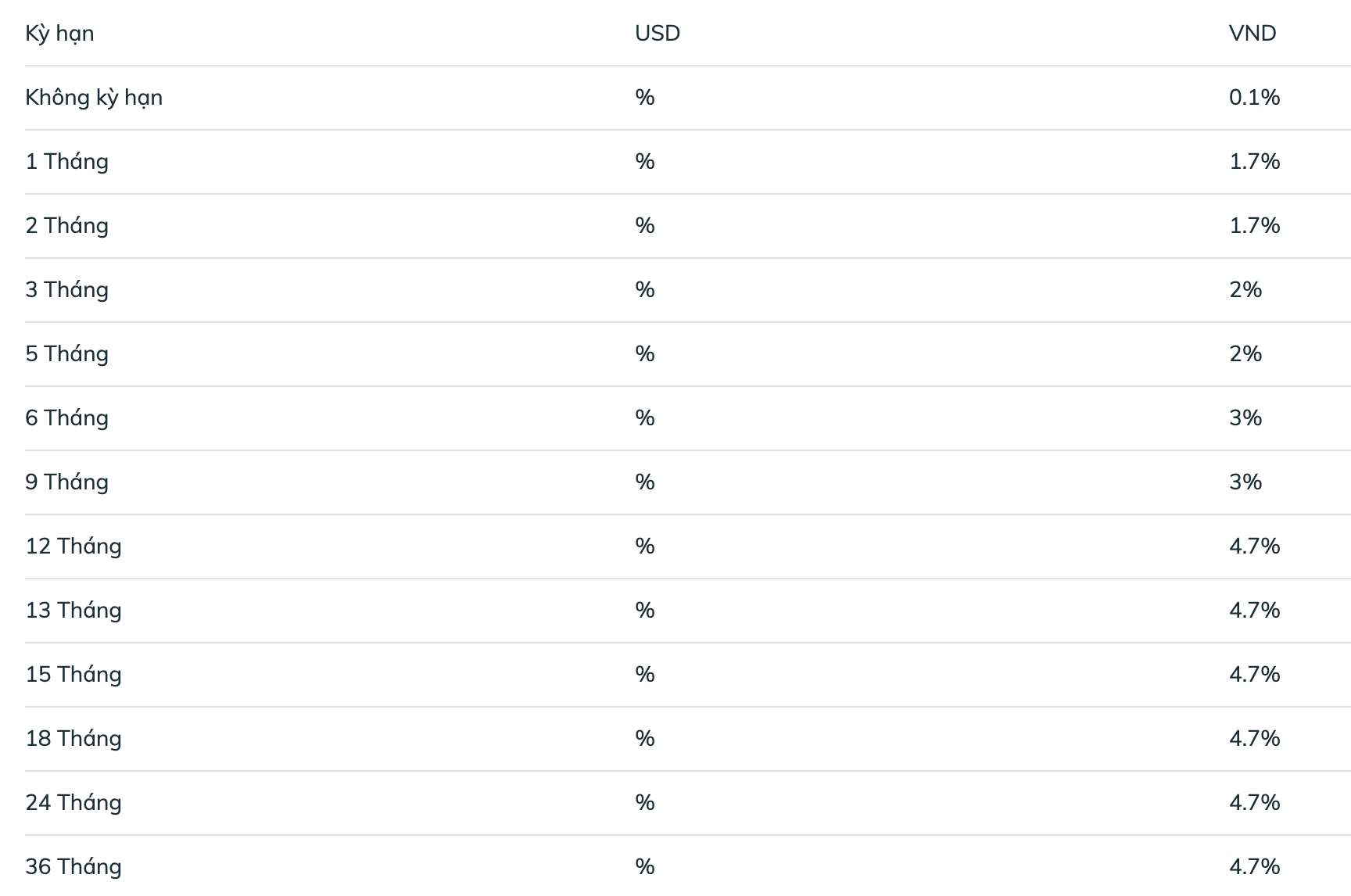Image resolution: width=1351 pixels, height=896 pixels.
Task: Select the 13 Tháng term label
Action: tap(73, 611)
